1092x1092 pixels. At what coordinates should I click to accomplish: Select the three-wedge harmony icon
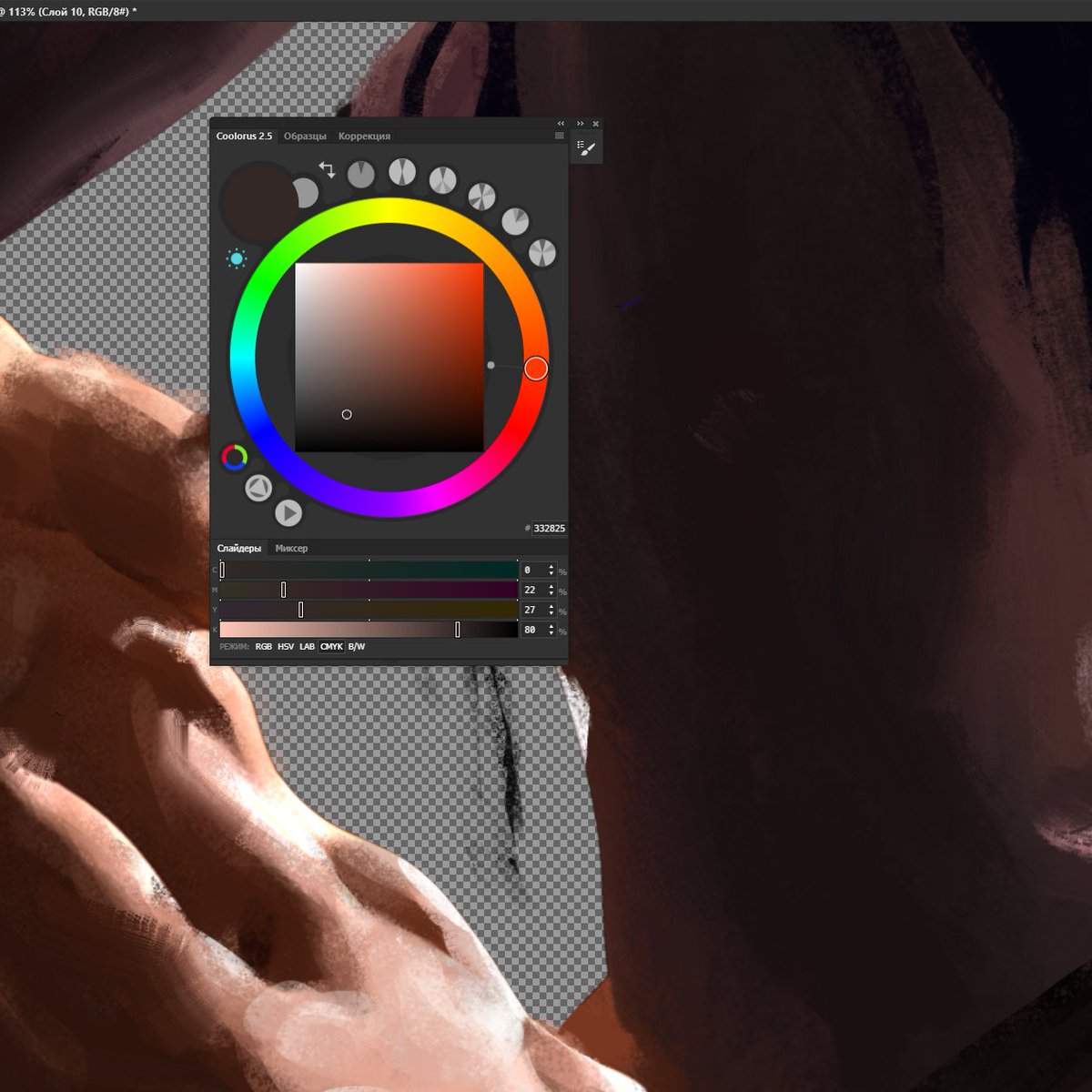coord(443,180)
